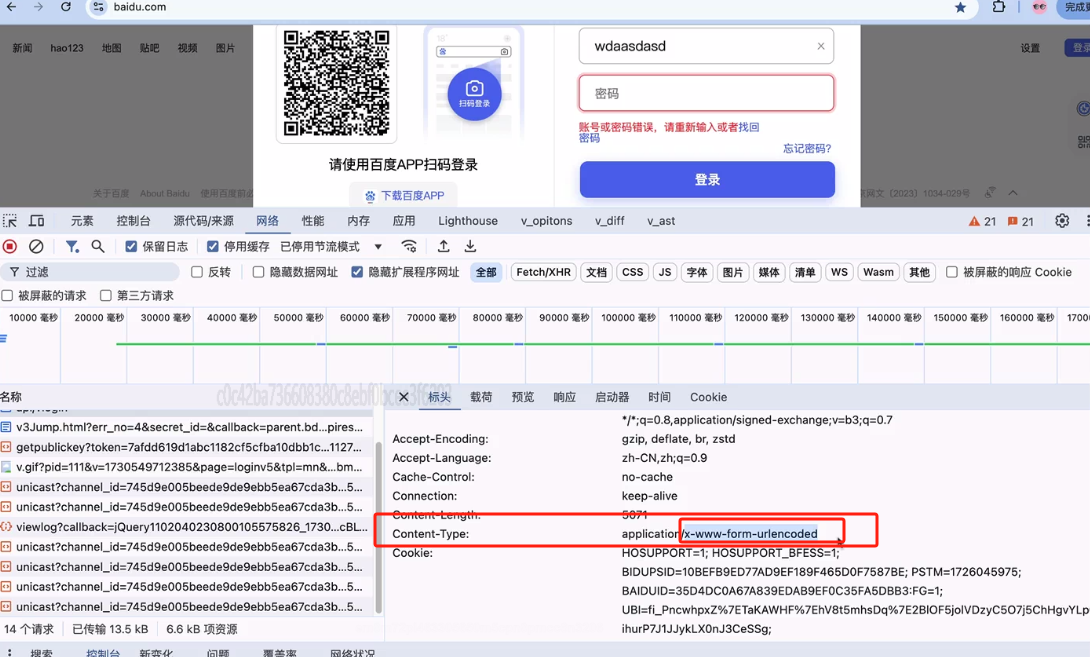The height and width of the screenshot is (657, 1090).
Task: Click site info icon in address bar
Action: [x=99, y=7]
